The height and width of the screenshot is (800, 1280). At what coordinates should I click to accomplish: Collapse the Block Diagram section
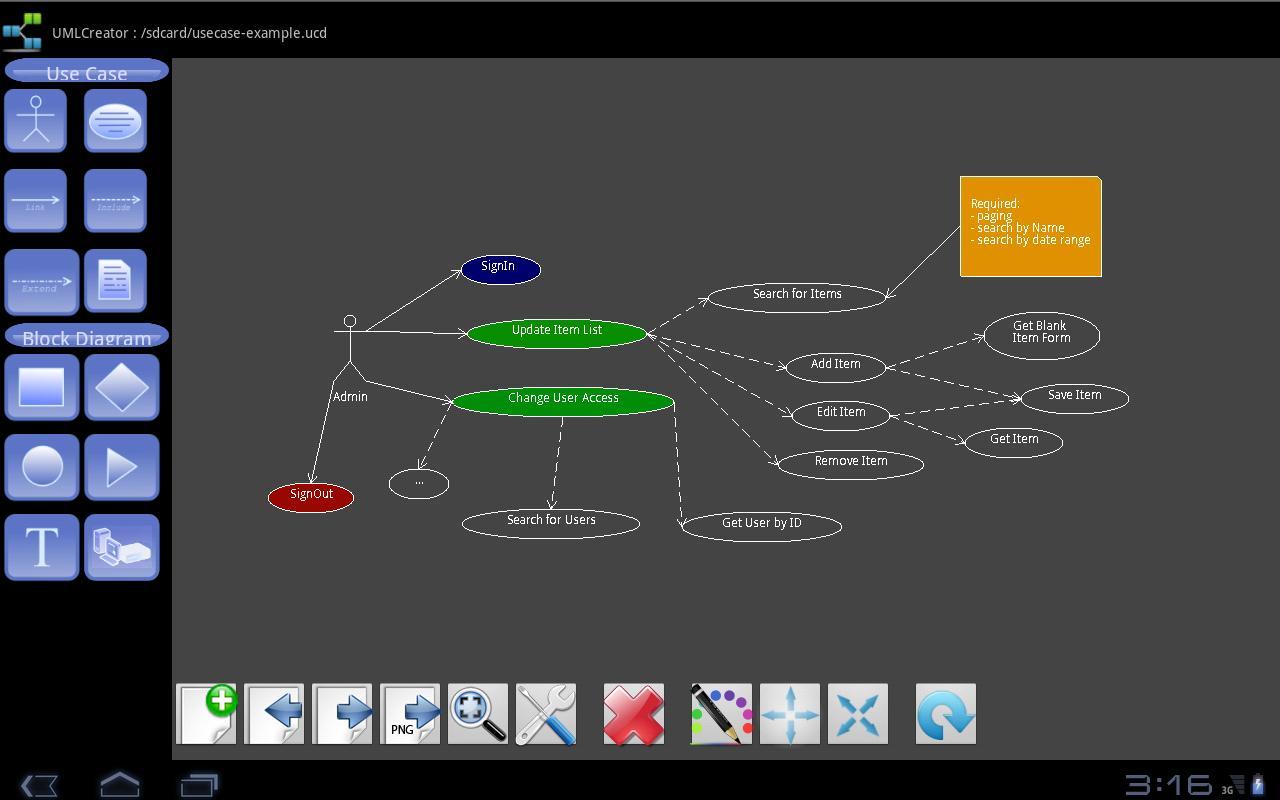pyautogui.click(x=86, y=337)
